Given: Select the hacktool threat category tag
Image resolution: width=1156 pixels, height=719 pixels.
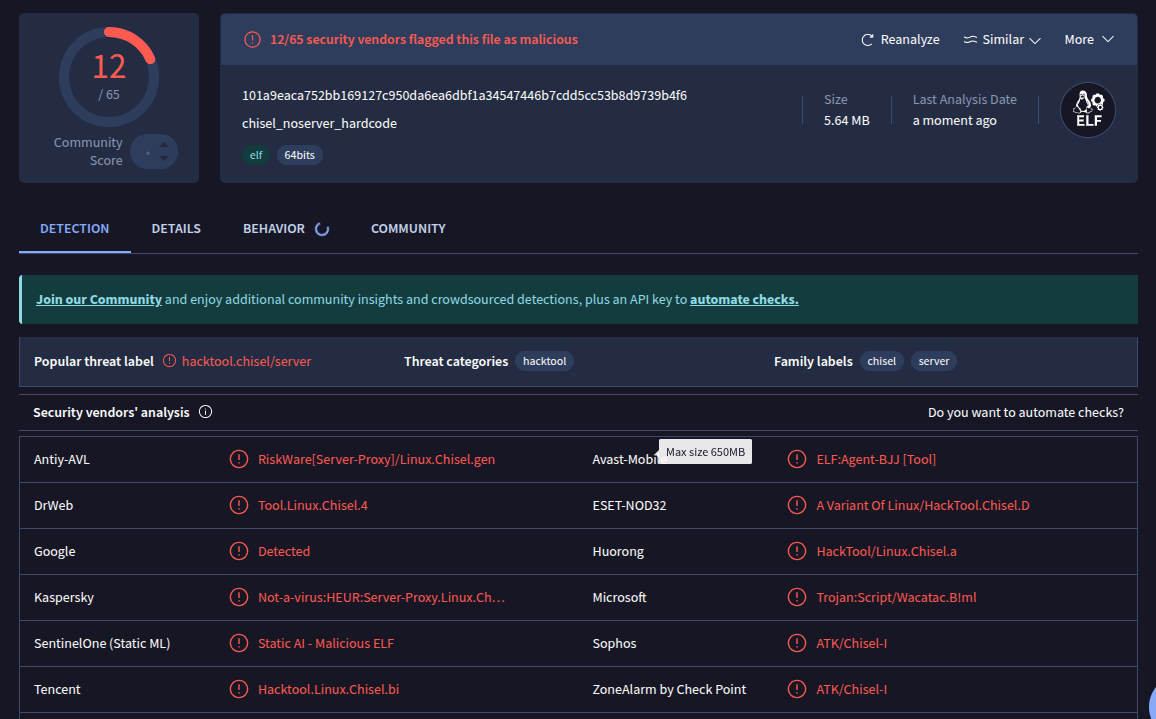Looking at the screenshot, I should tap(544, 361).
